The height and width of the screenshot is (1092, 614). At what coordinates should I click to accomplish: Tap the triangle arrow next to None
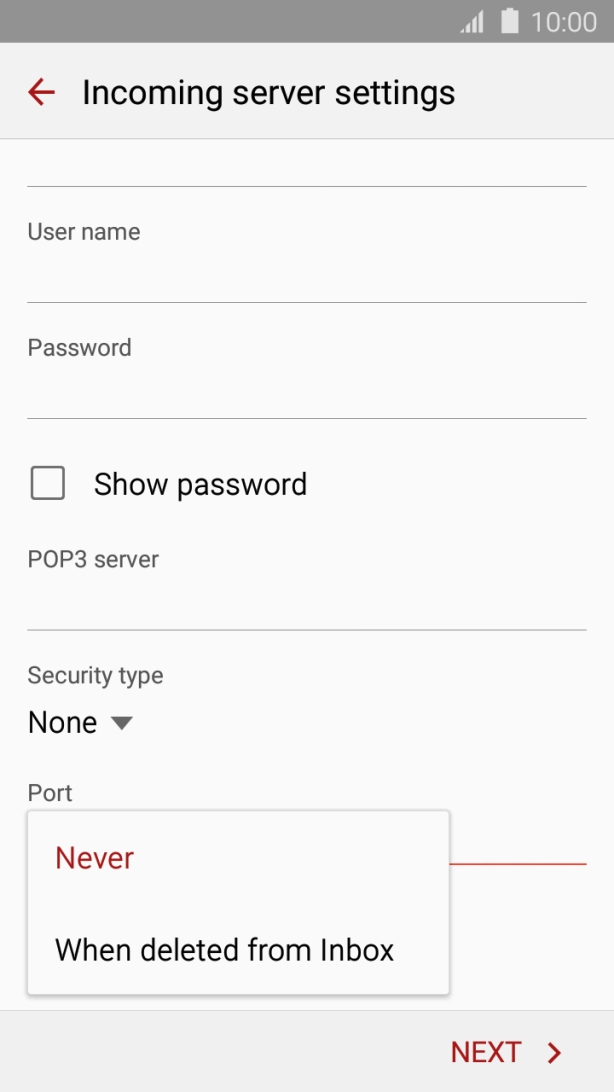pyautogui.click(x=120, y=723)
